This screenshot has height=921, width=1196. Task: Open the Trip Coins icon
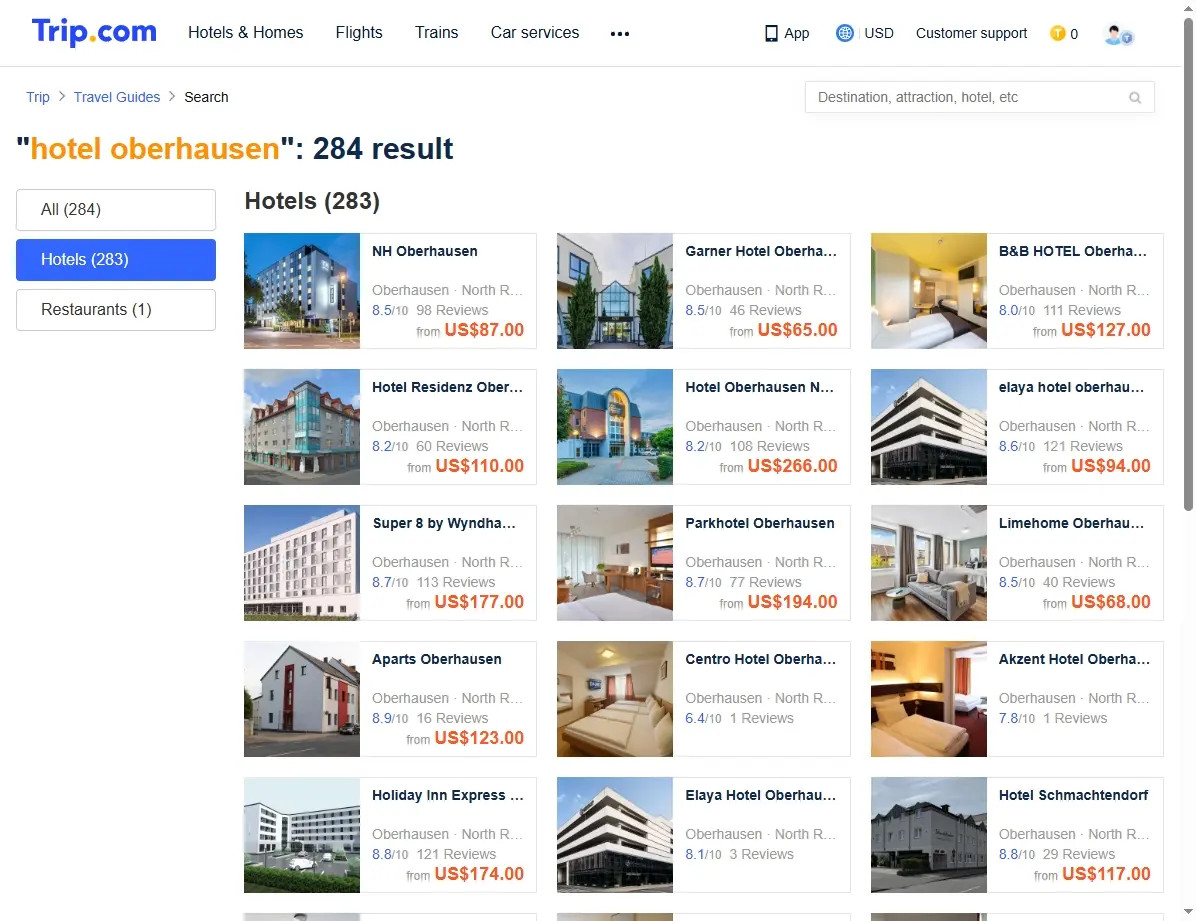coord(1057,33)
